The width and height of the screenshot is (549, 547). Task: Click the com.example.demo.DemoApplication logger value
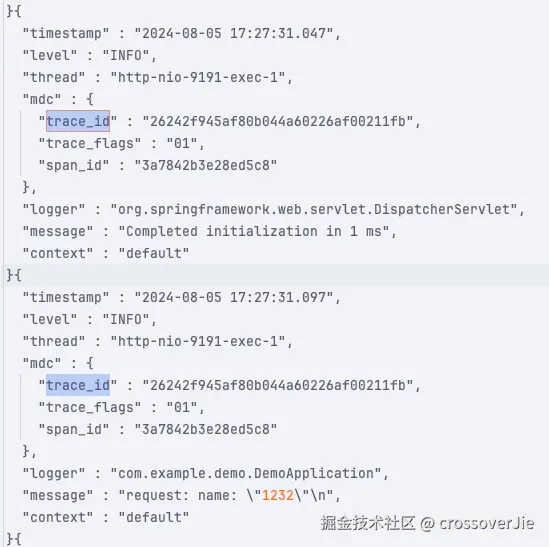click(x=246, y=473)
